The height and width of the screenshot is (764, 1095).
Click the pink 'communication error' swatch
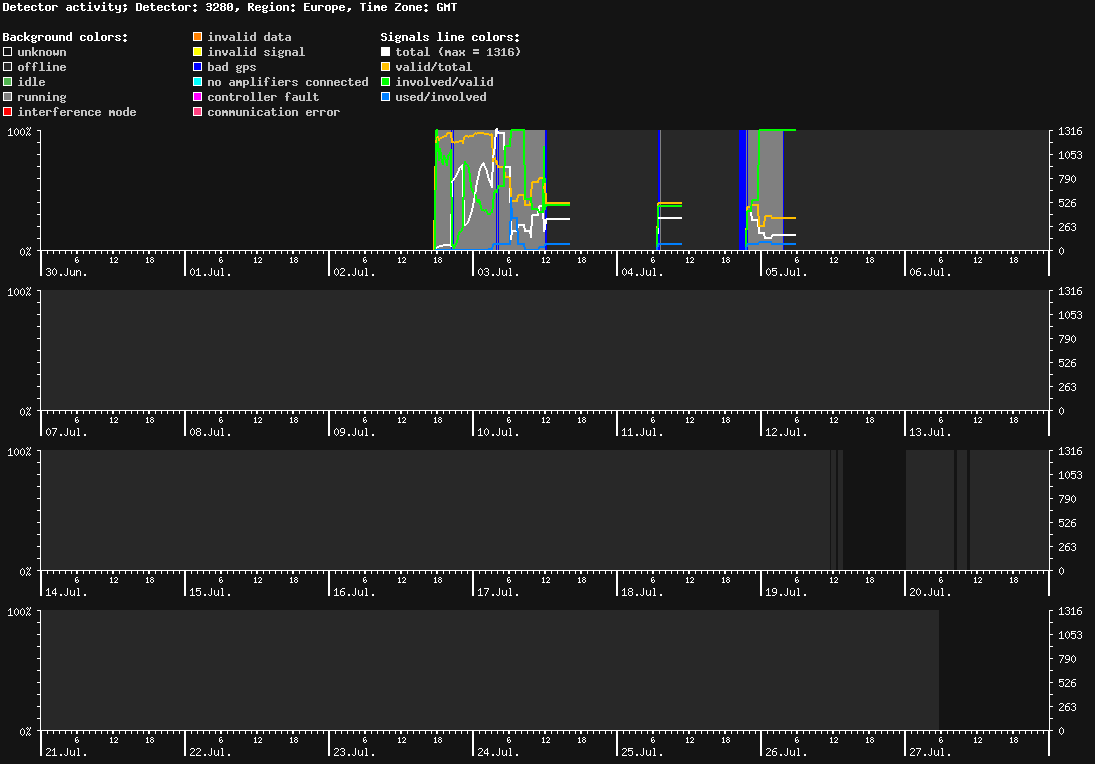click(x=198, y=112)
